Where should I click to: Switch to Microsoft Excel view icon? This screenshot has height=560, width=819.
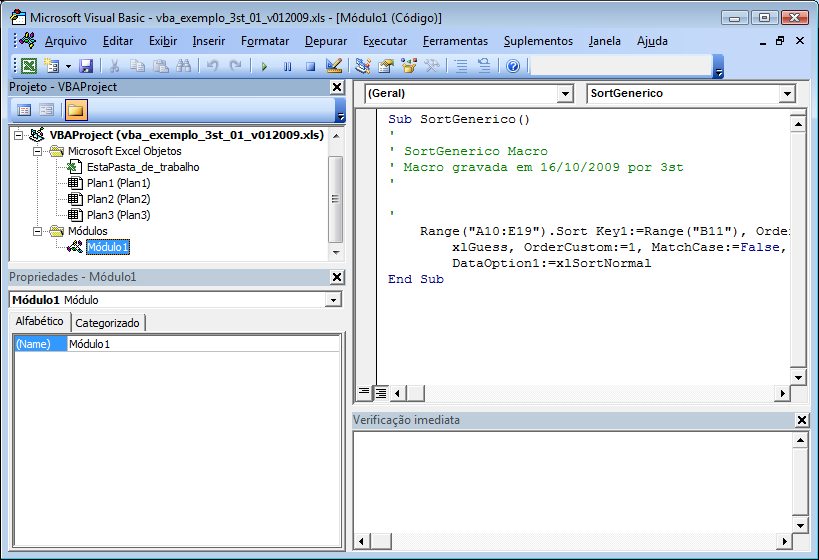click(x=29, y=66)
